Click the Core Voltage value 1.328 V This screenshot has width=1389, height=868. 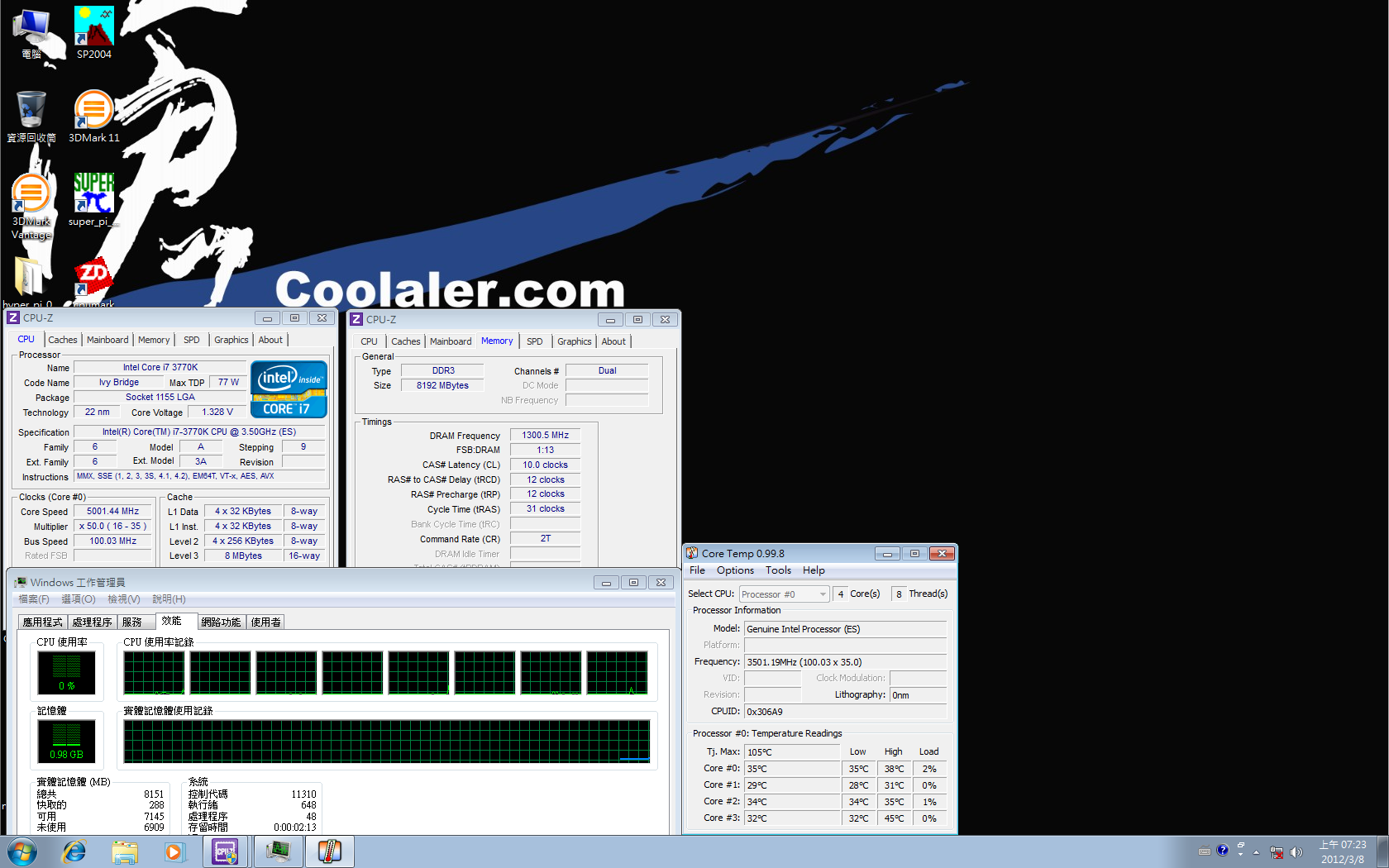tap(217, 412)
